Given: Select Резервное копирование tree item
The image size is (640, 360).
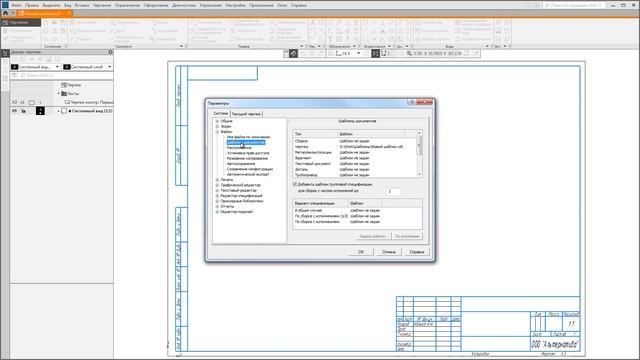Looking at the screenshot, I should click(x=247, y=158).
